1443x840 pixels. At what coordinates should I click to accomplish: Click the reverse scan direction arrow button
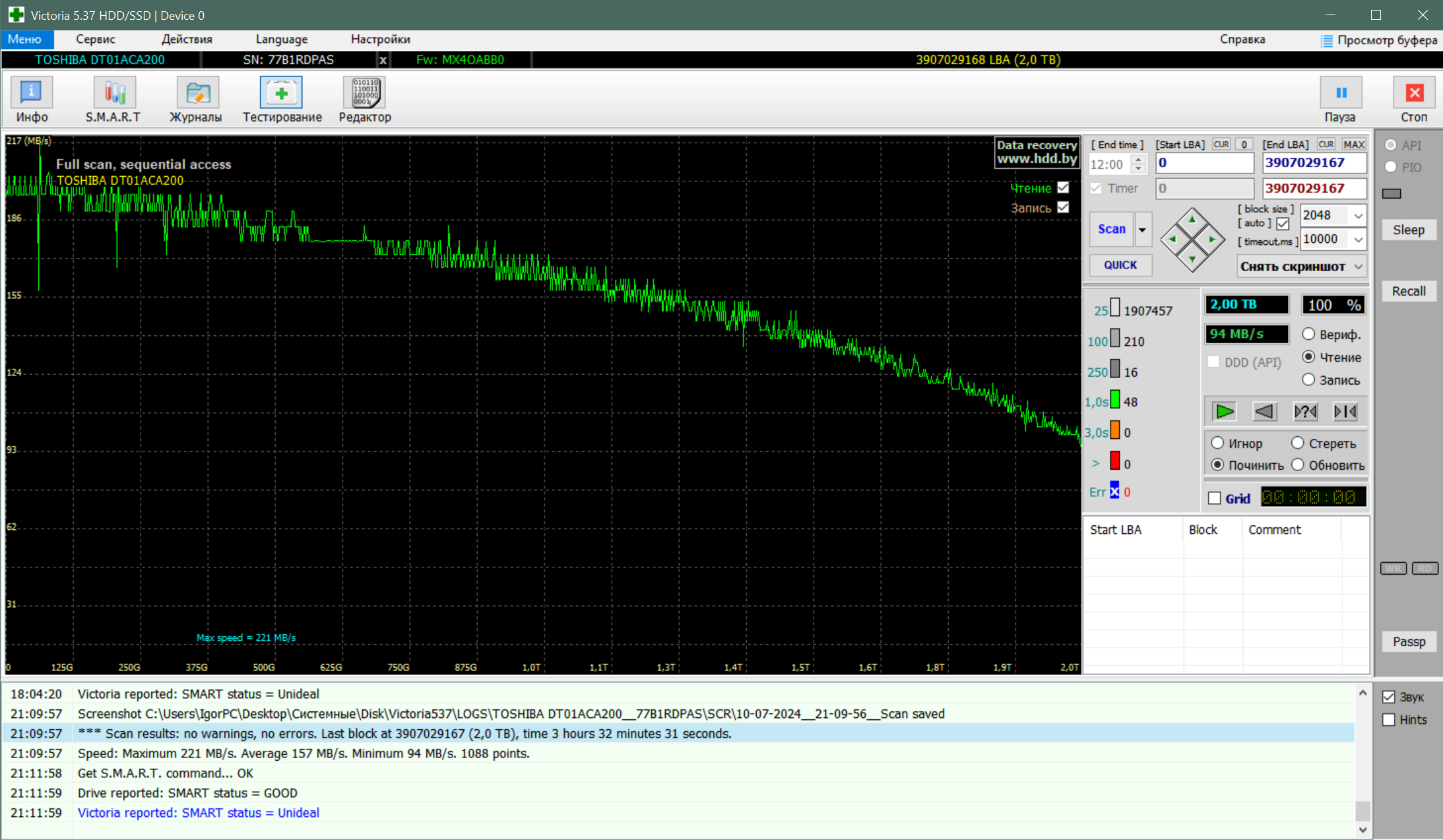click(x=1264, y=412)
